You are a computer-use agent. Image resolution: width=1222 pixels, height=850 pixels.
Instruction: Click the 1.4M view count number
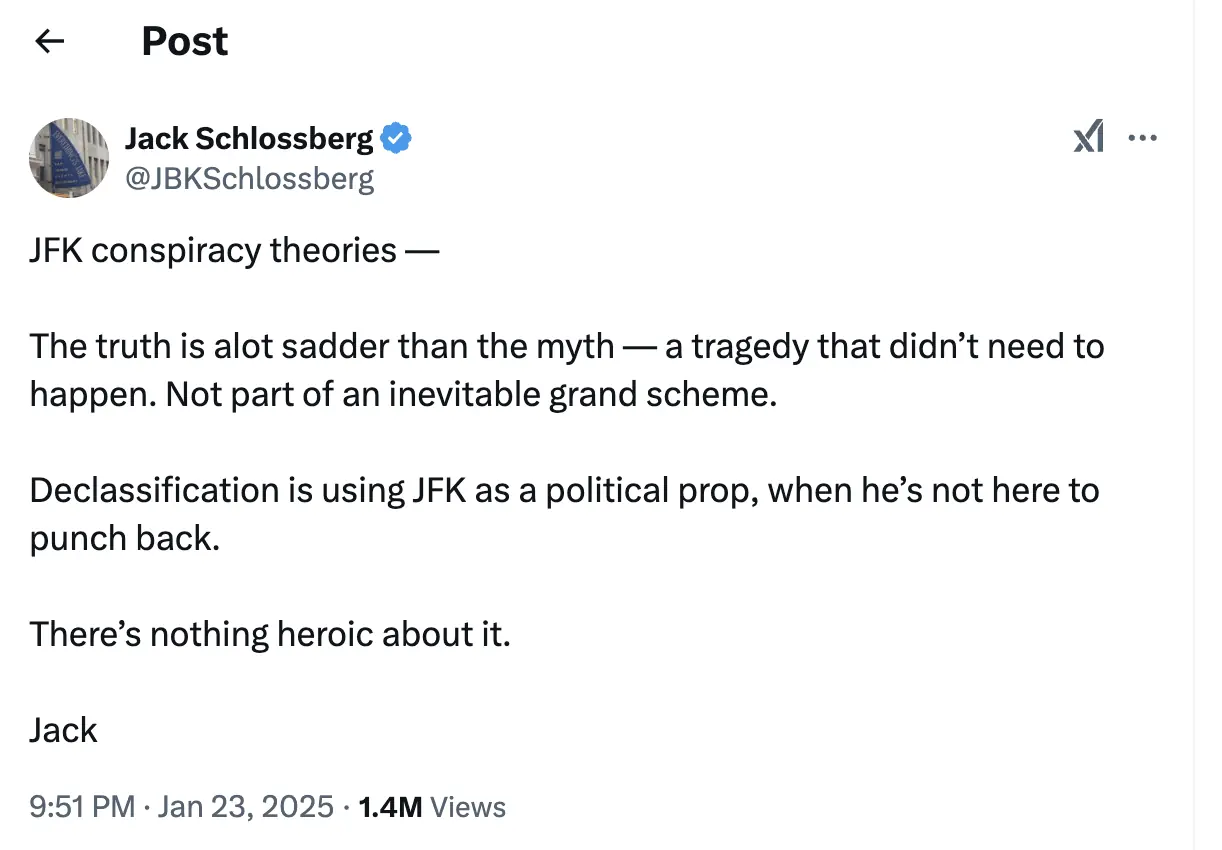pos(390,807)
